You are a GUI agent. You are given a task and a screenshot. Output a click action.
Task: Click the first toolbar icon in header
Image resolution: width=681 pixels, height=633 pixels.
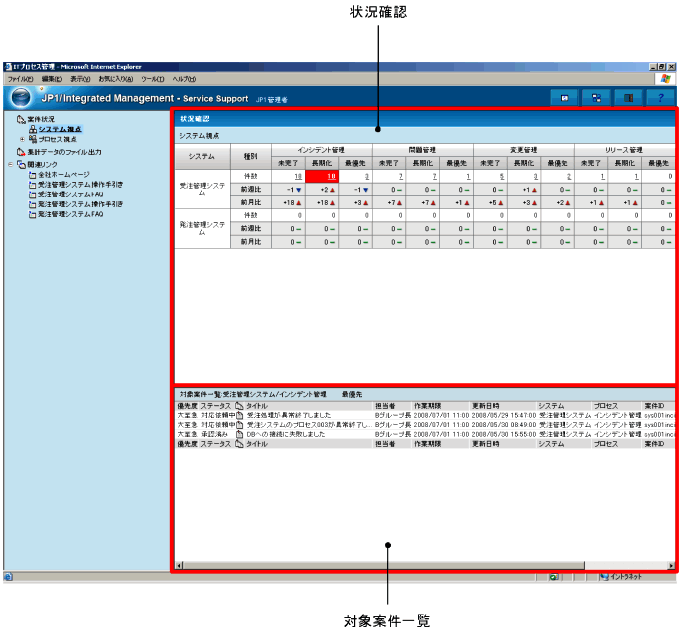point(565,98)
